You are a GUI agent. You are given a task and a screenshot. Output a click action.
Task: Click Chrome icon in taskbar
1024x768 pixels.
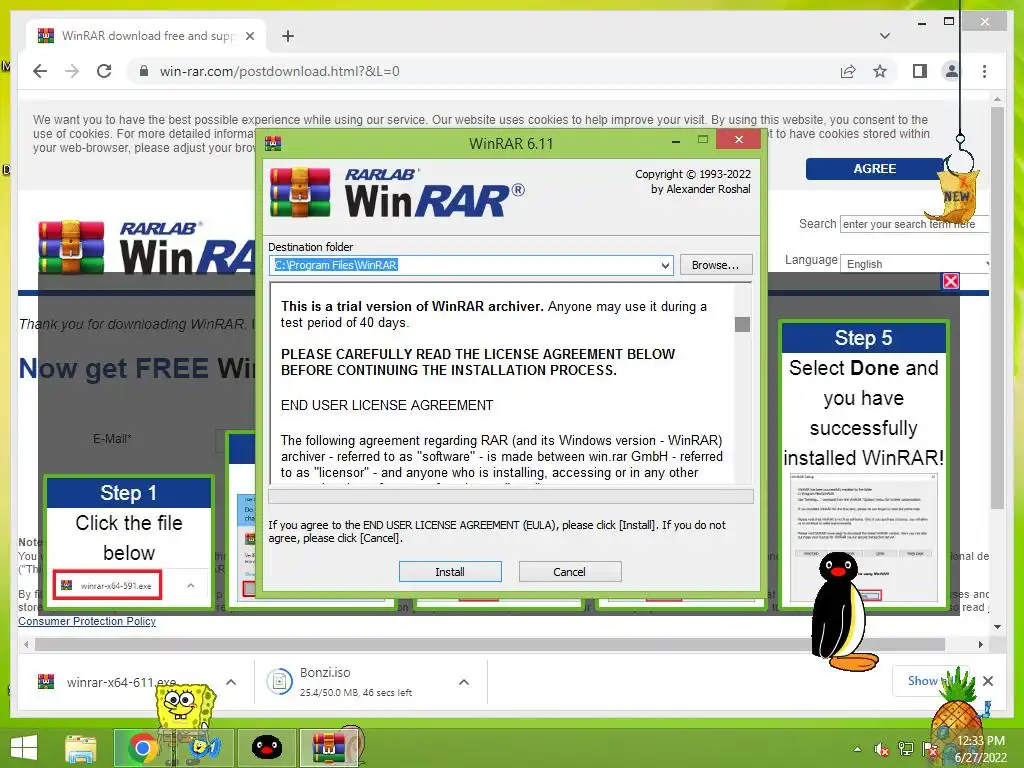(143, 748)
